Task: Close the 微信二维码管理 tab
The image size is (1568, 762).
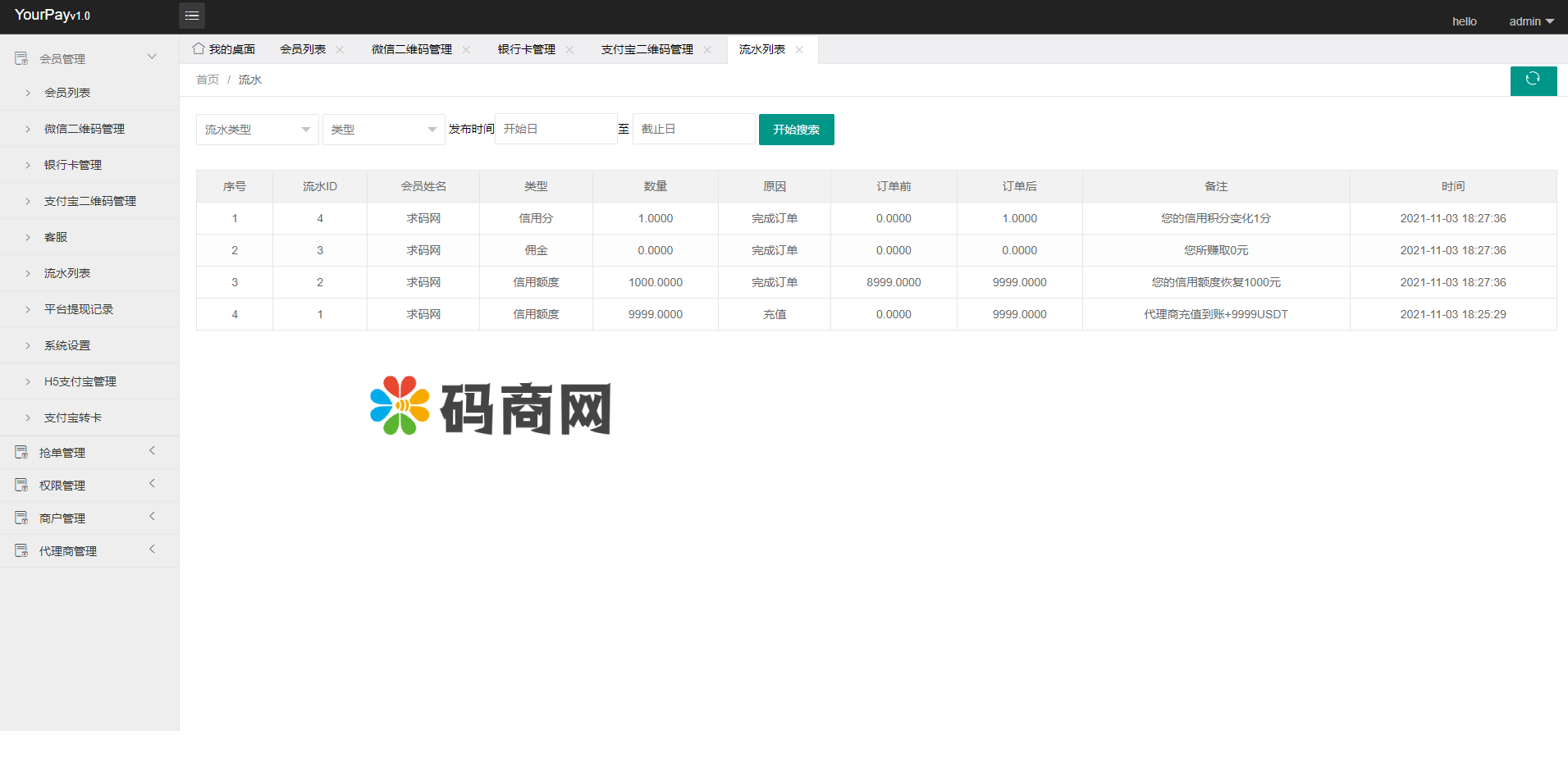Action: pyautogui.click(x=466, y=50)
